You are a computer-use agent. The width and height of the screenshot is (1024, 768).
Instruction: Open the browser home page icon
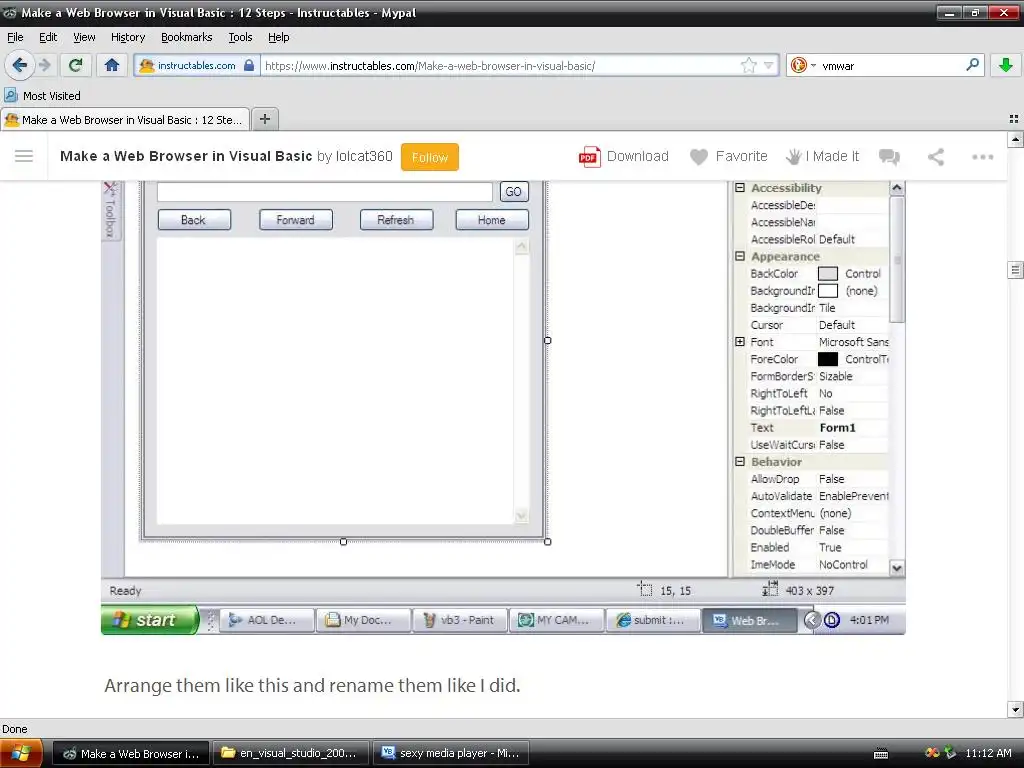coord(112,65)
